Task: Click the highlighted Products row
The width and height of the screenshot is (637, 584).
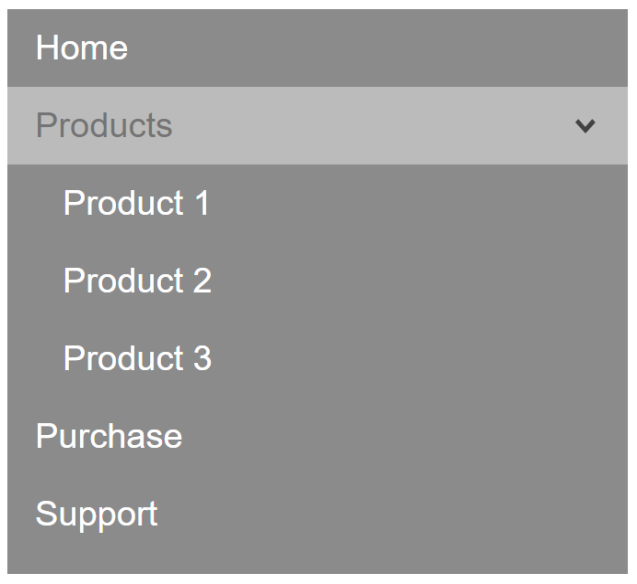Action: pyautogui.click(x=317, y=125)
